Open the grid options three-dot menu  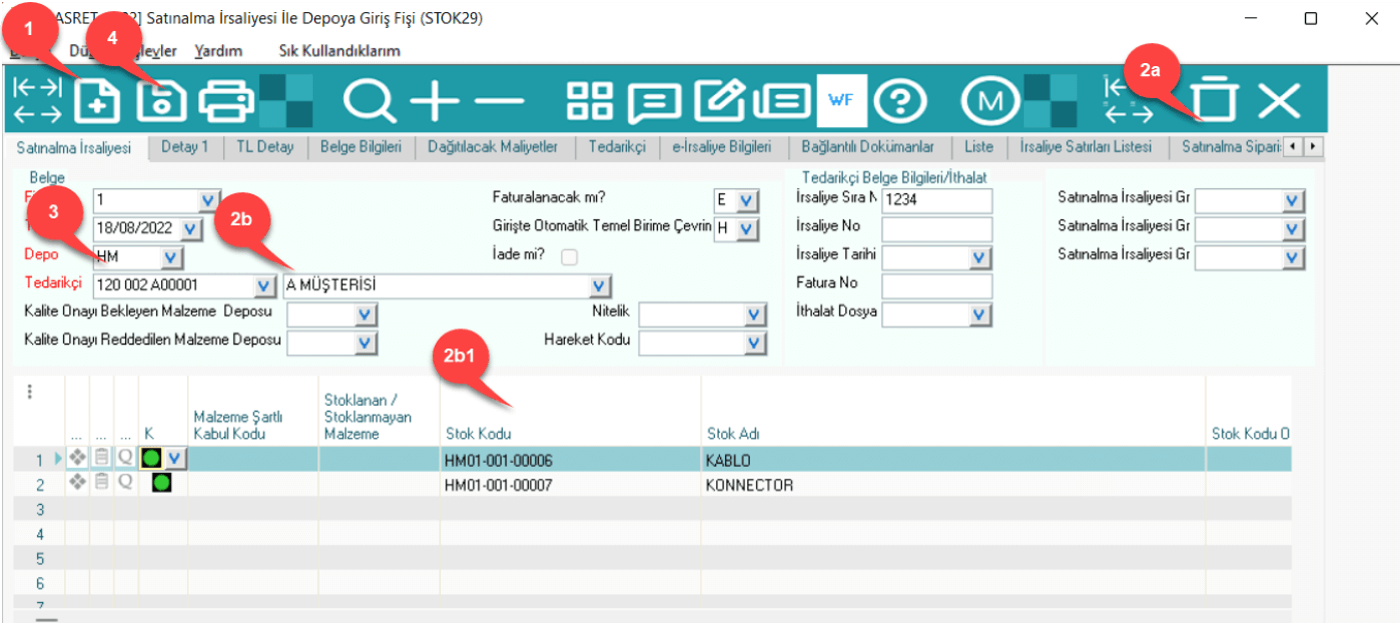point(31,392)
